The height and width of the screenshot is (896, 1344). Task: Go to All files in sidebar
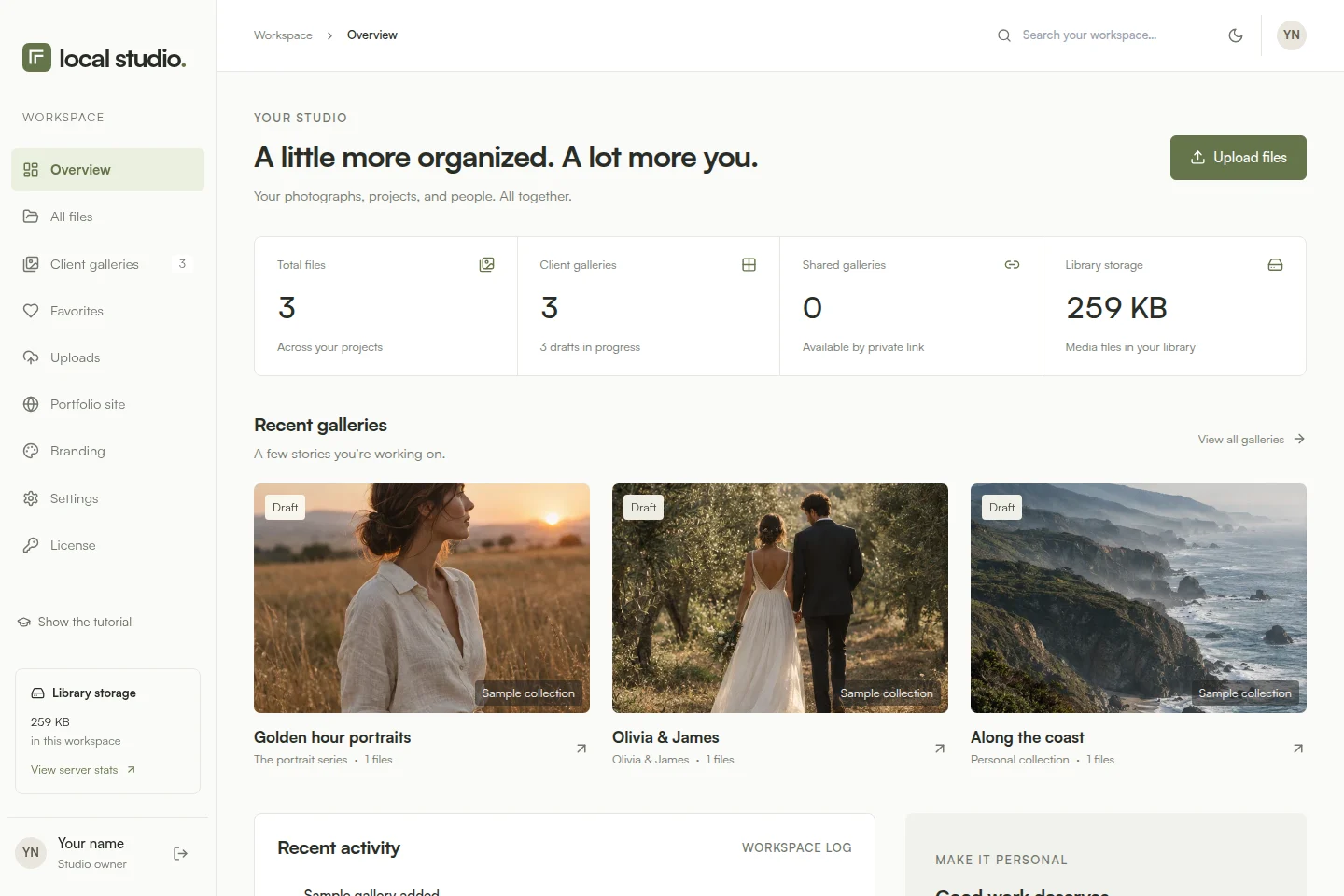pyautogui.click(x=108, y=217)
